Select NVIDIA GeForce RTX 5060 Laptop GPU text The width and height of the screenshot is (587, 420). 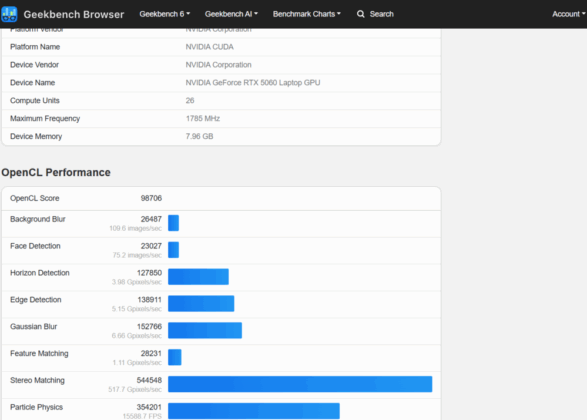click(253, 83)
